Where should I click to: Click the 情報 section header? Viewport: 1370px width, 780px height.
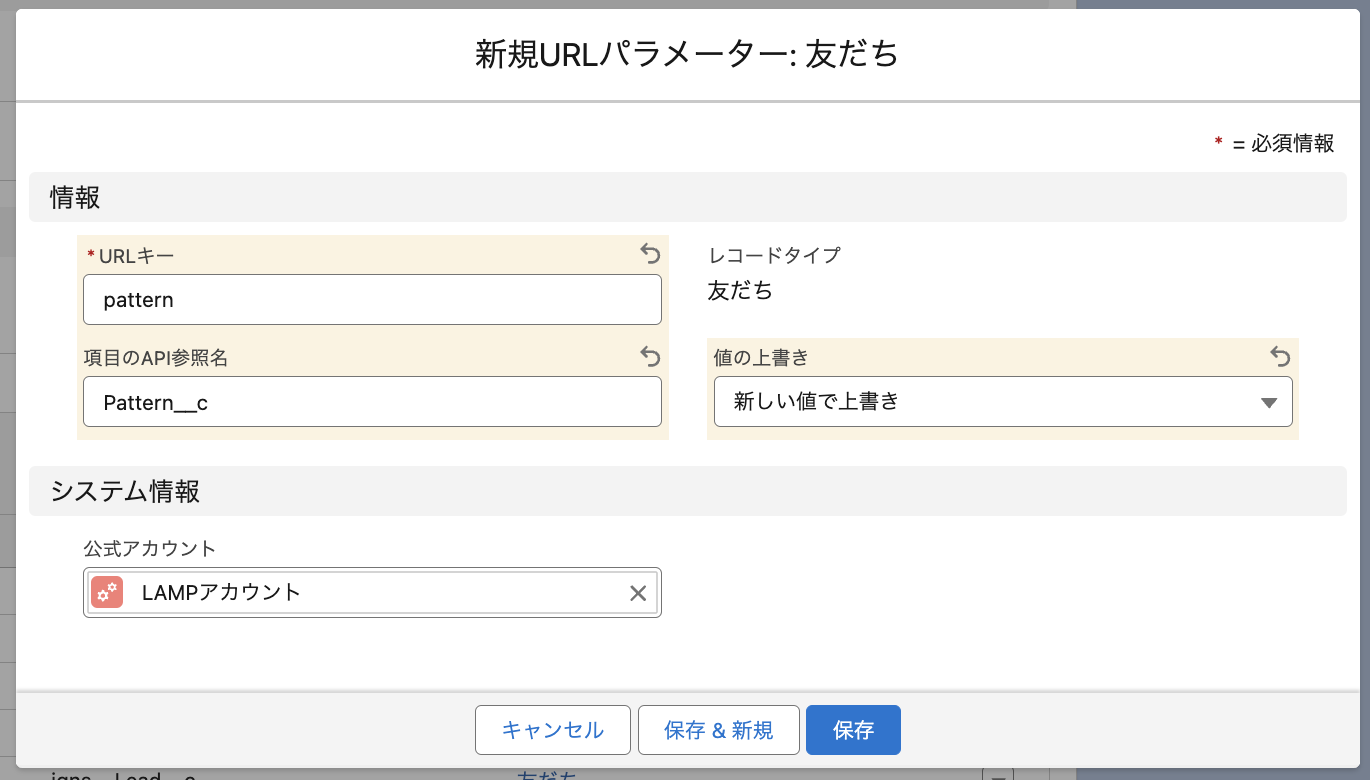pos(76,198)
